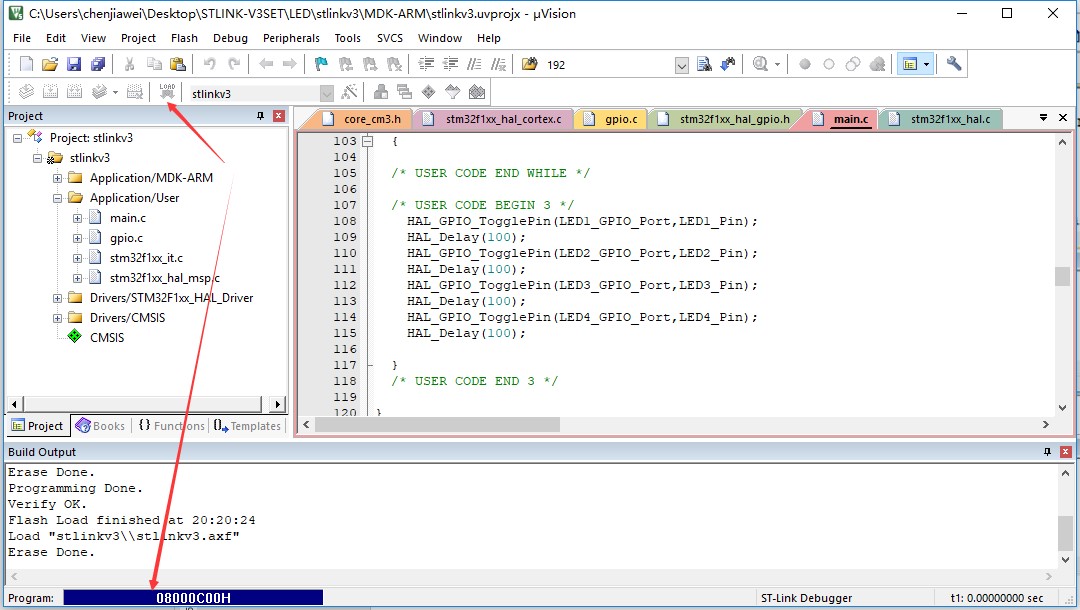1080x610 pixels.
Task: Open the Debug menu
Action: coord(230,38)
